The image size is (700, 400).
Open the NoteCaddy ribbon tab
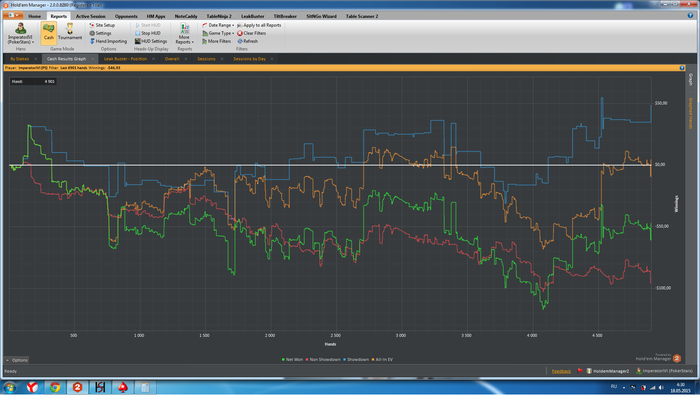coord(186,16)
